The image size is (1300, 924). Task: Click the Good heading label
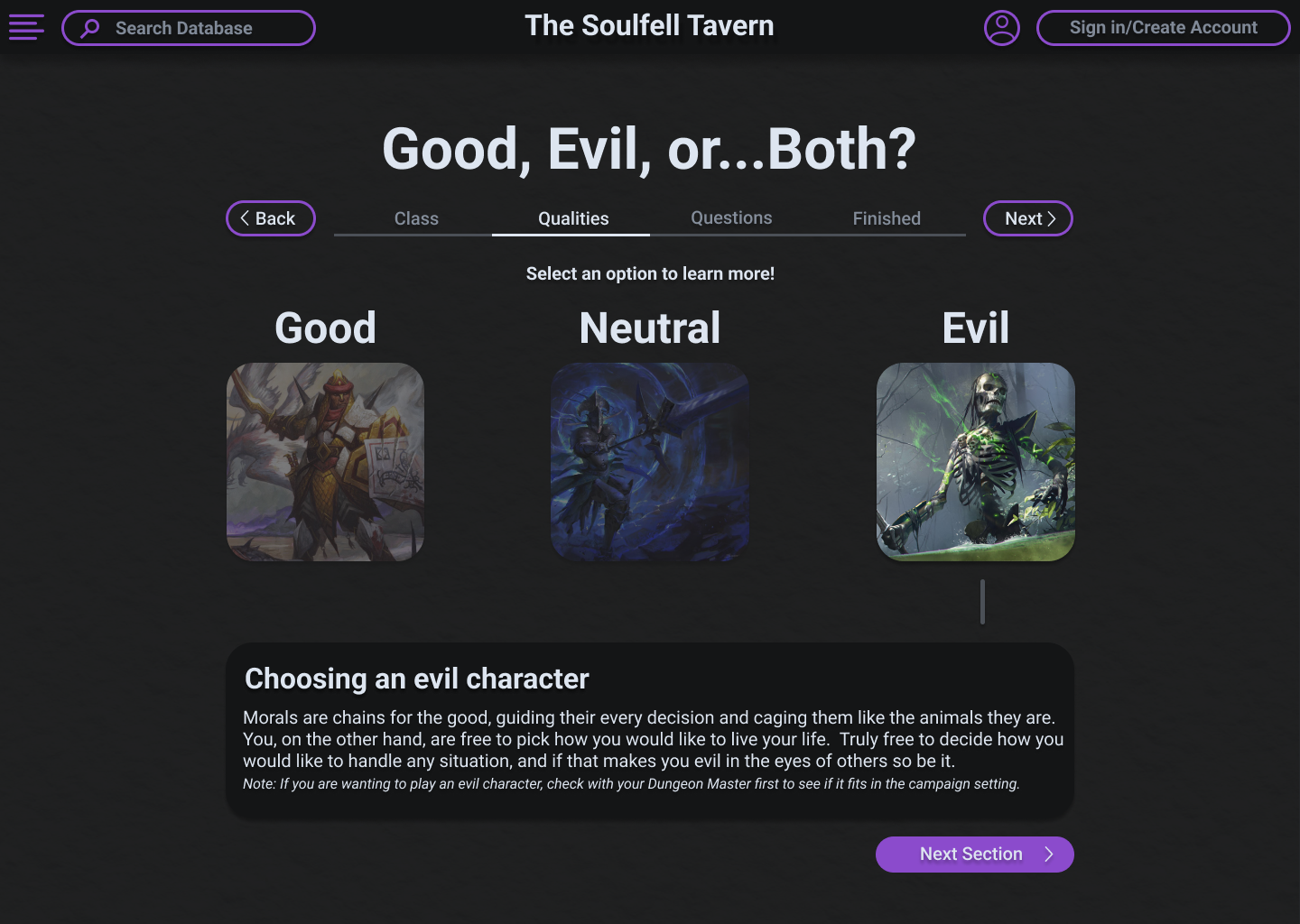(x=325, y=328)
